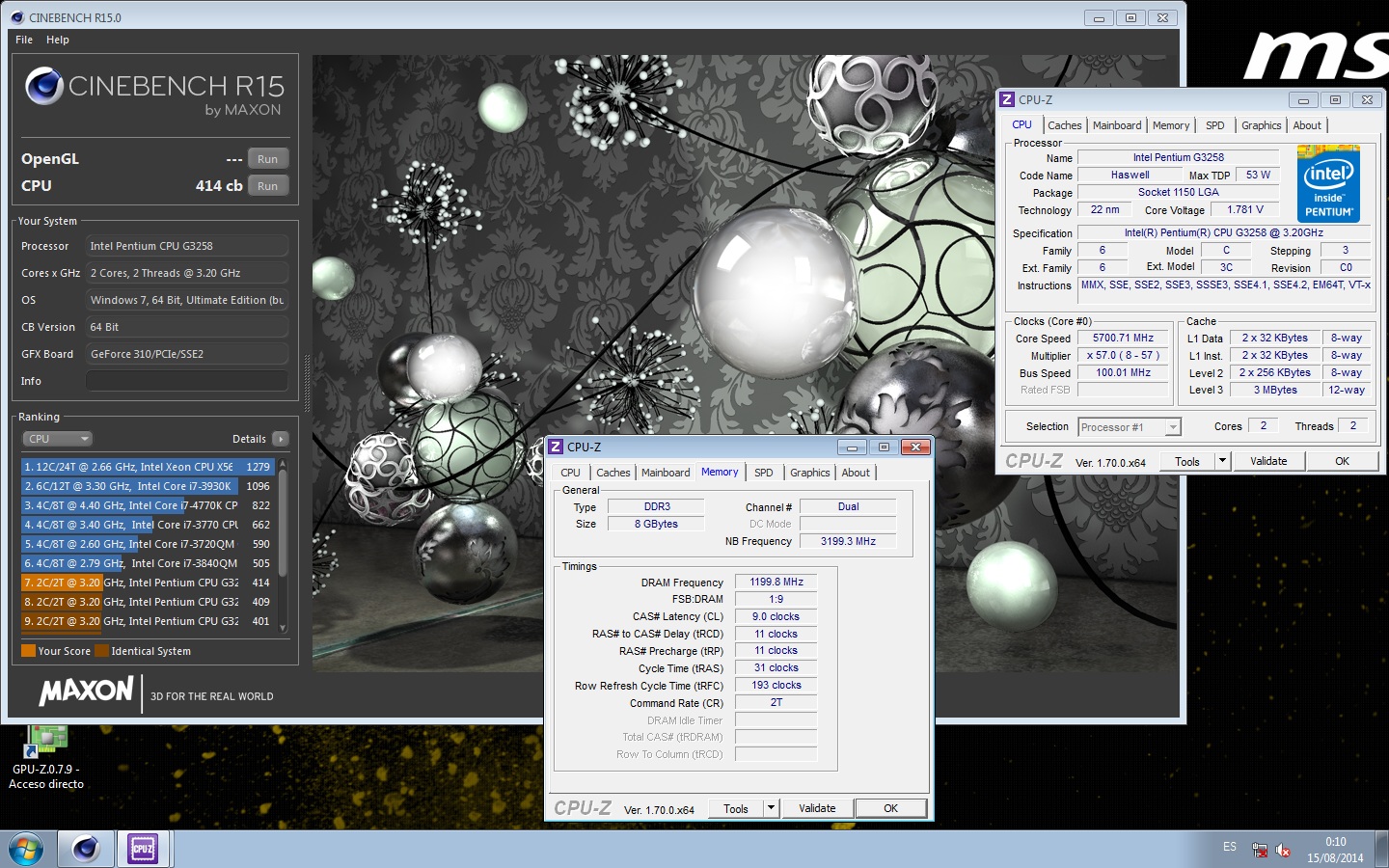This screenshot has height=868, width=1389.
Task: Open the Windows Start orb
Action: click(x=26, y=849)
